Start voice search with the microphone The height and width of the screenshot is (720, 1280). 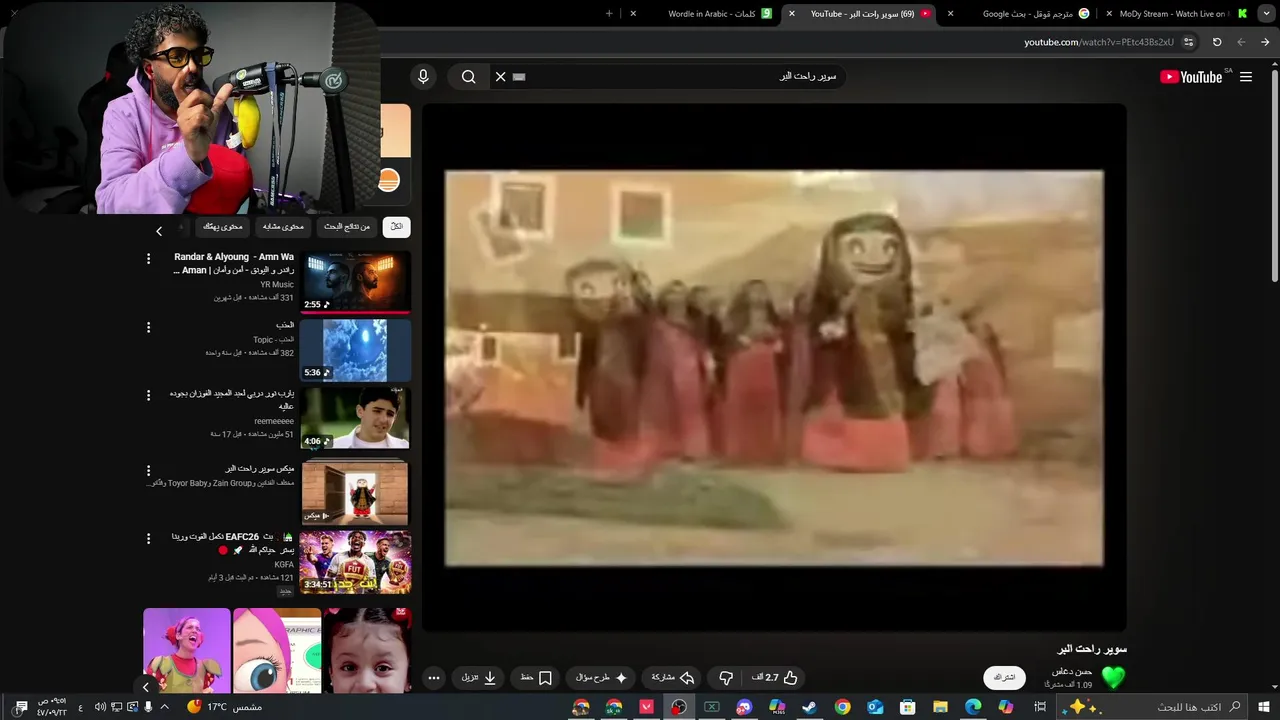[423, 77]
